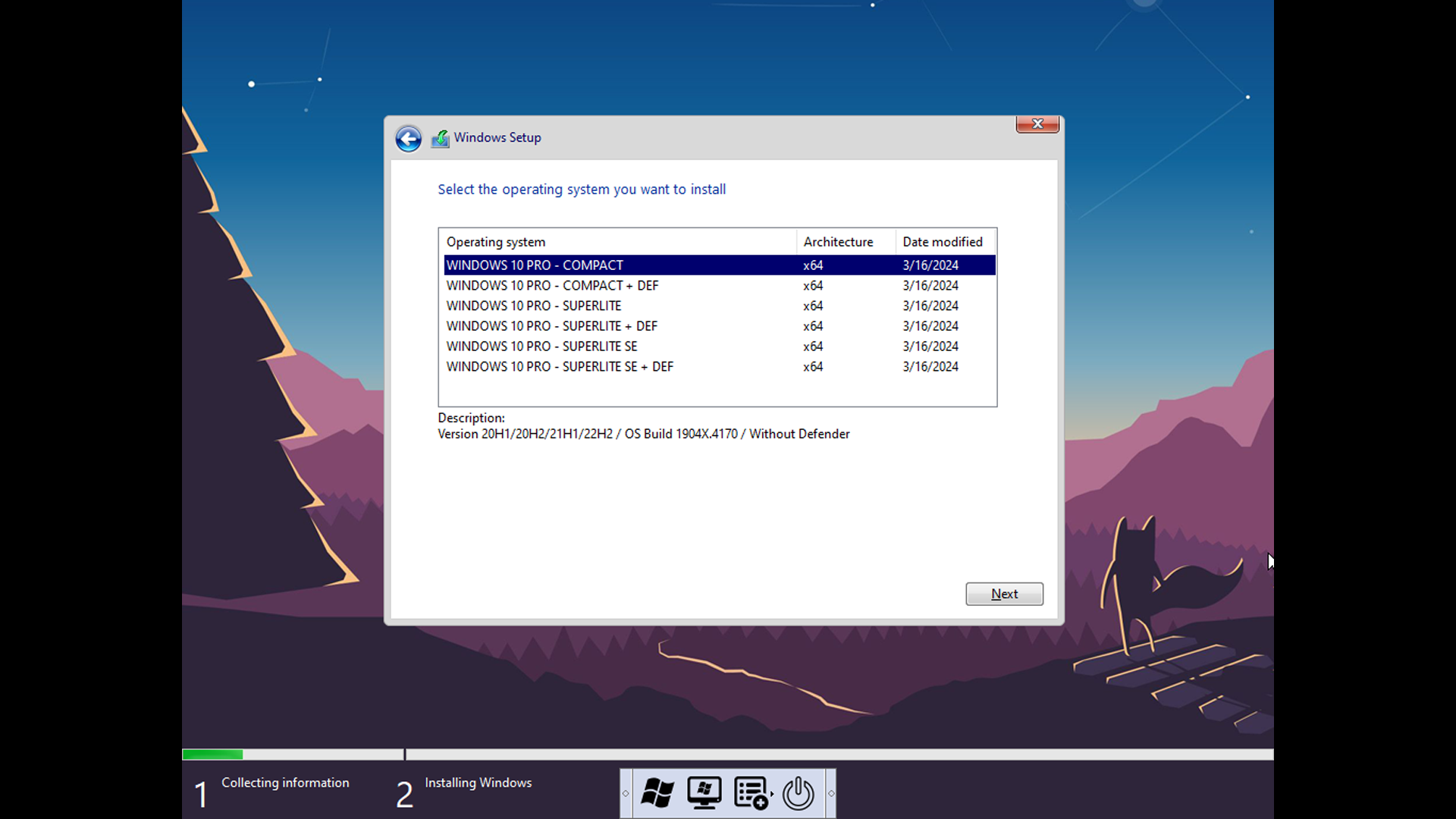
Task: Click 3/16/2024 date in COMPACT + DEF row
Action: click(x=930, y=286)
